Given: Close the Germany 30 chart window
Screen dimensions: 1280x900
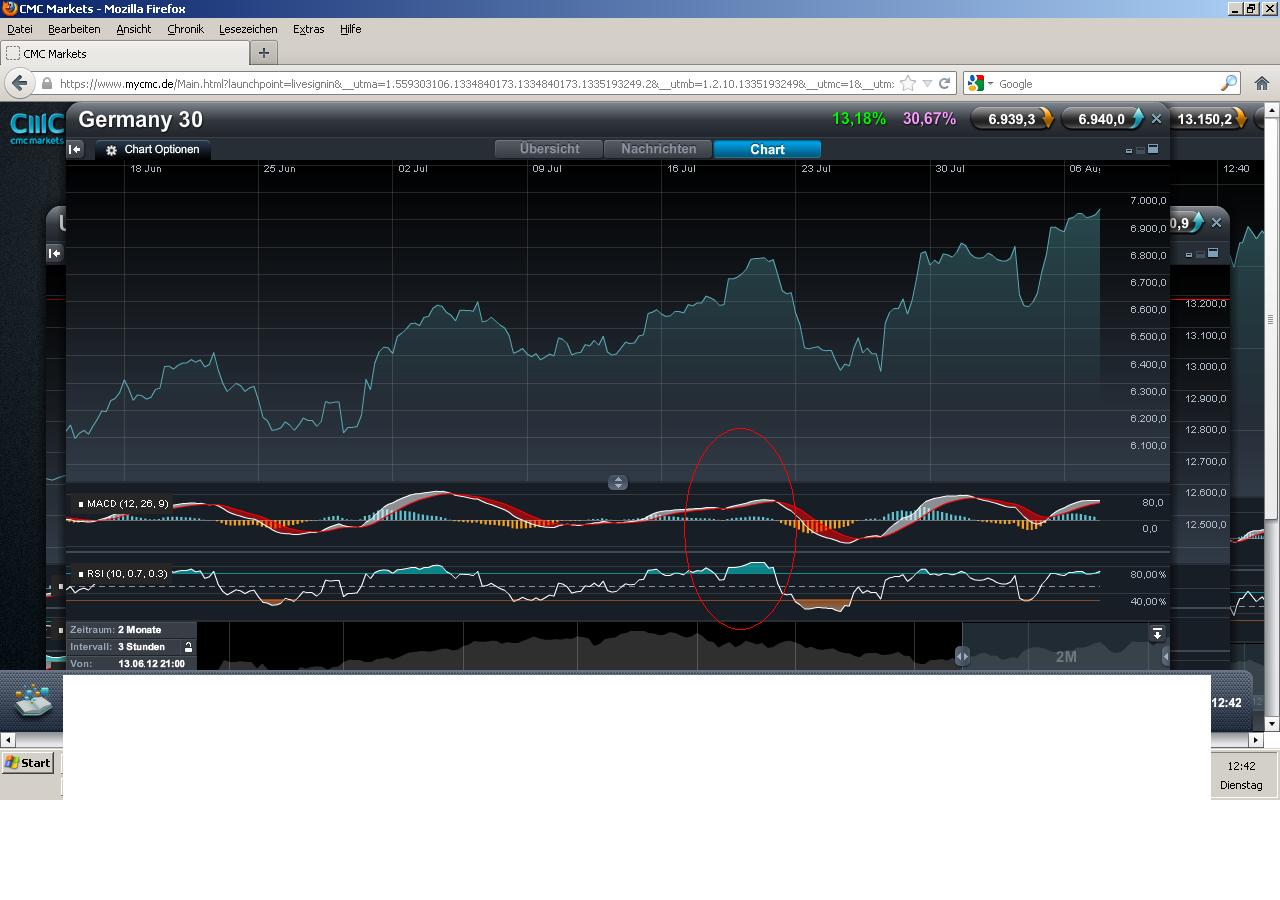Looking at the screenshot, I should [1156, 119].
